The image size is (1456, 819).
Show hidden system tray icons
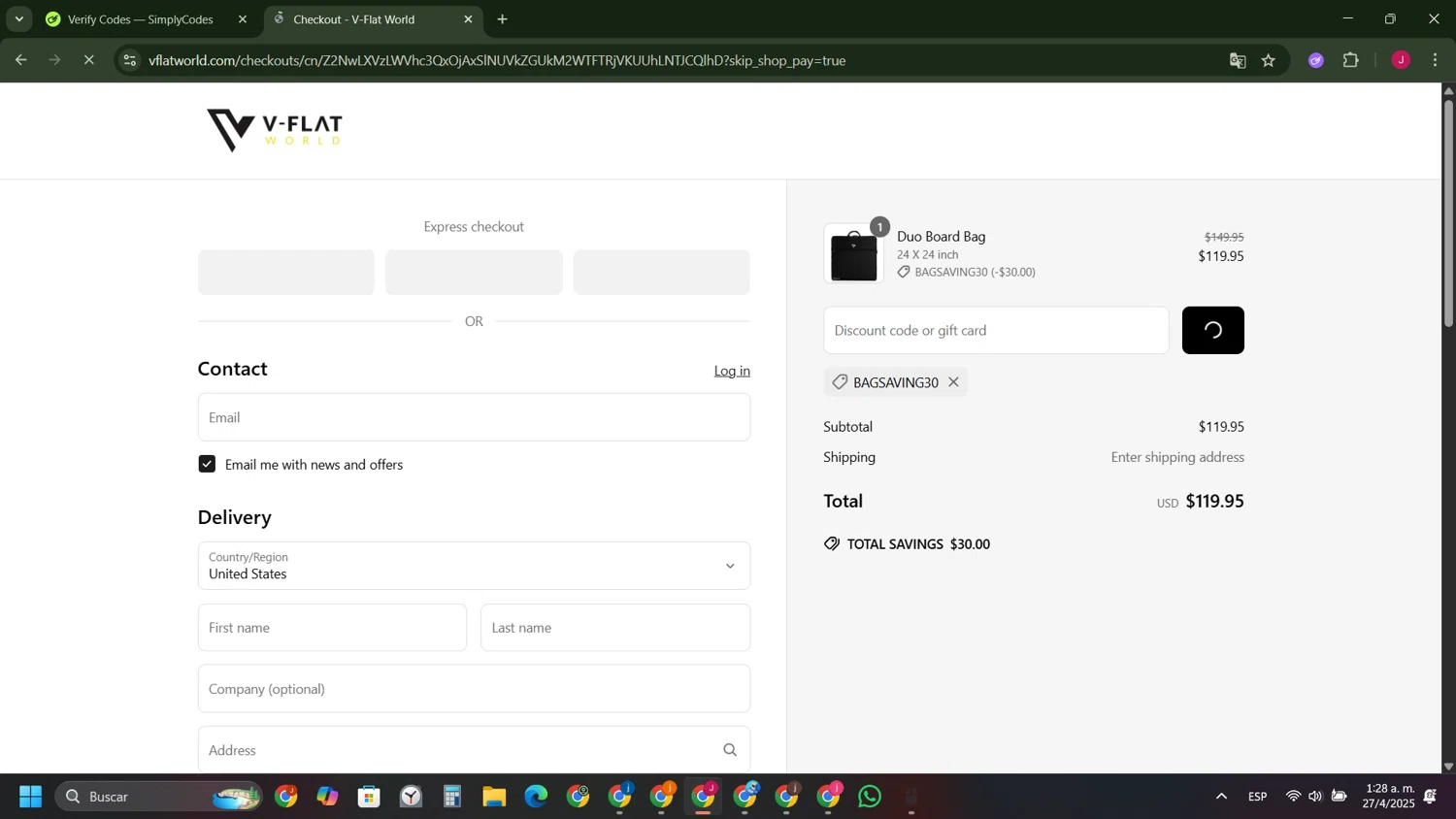[1221, 797]
